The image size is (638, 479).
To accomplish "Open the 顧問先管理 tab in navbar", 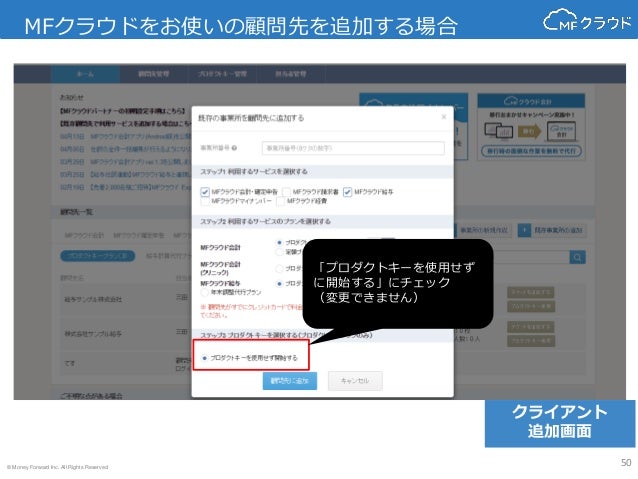I will [153, 74].
